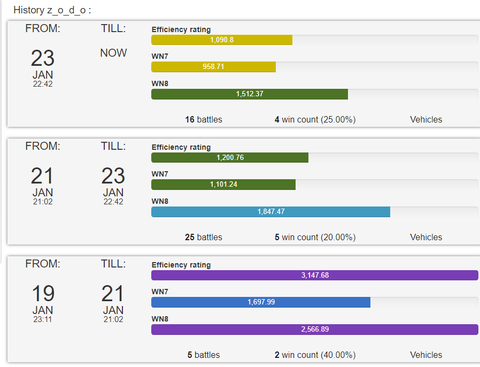
Task: Open Vehicles link for the 5 battles period
Action: [x=426, y=355]
